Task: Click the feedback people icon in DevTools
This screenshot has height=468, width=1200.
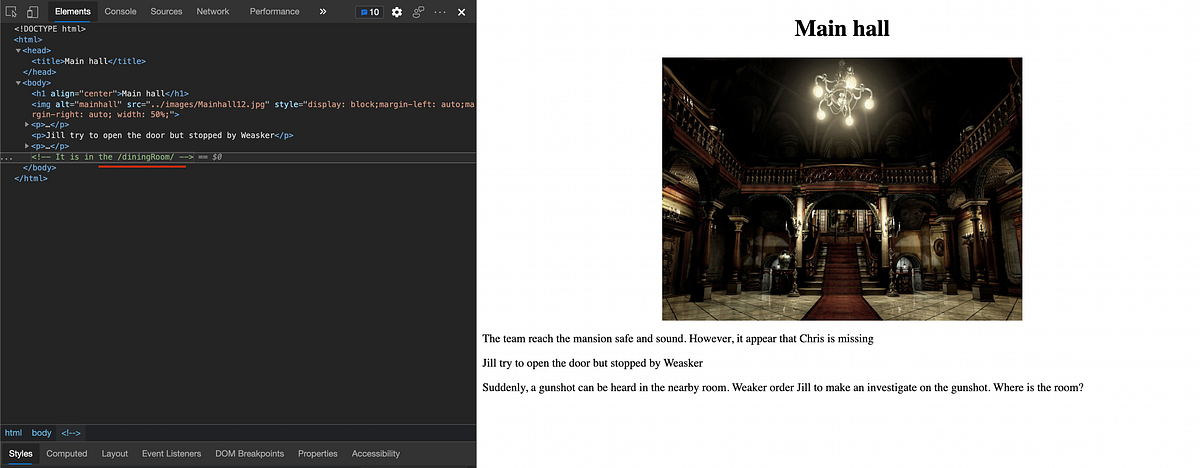Action: 418,12
